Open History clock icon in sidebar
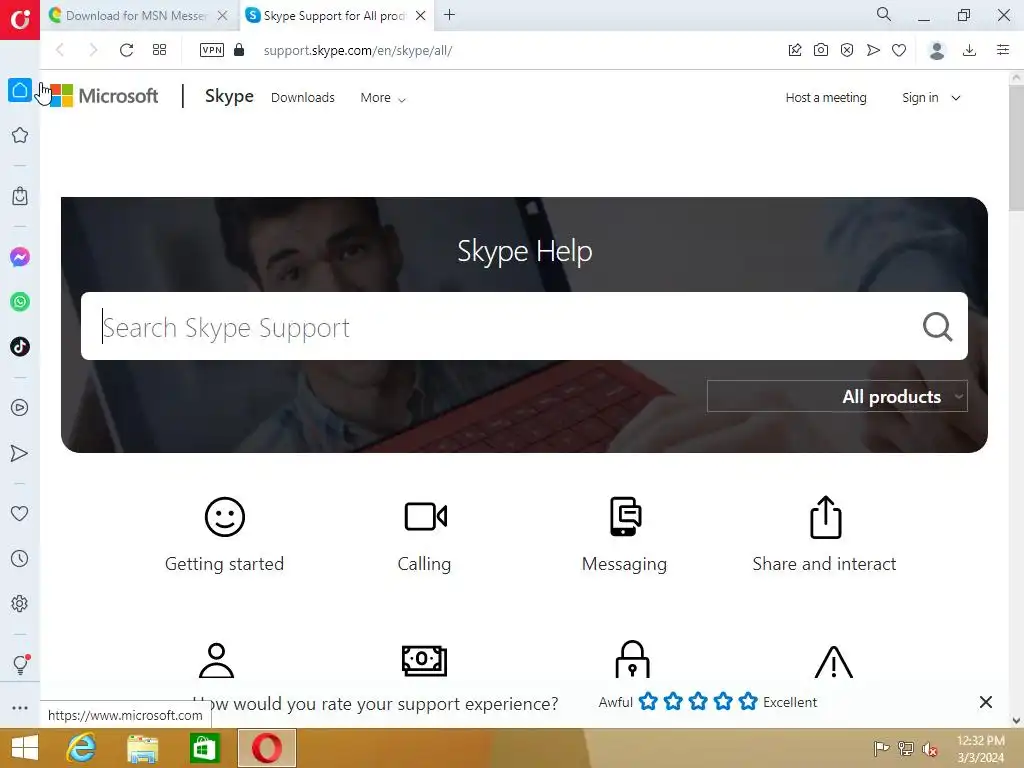 (20, 558)
